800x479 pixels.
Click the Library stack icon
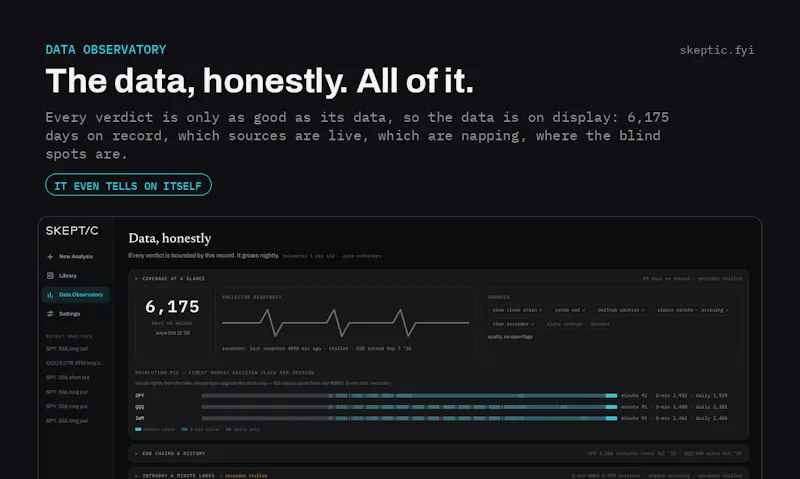[50, 275]
